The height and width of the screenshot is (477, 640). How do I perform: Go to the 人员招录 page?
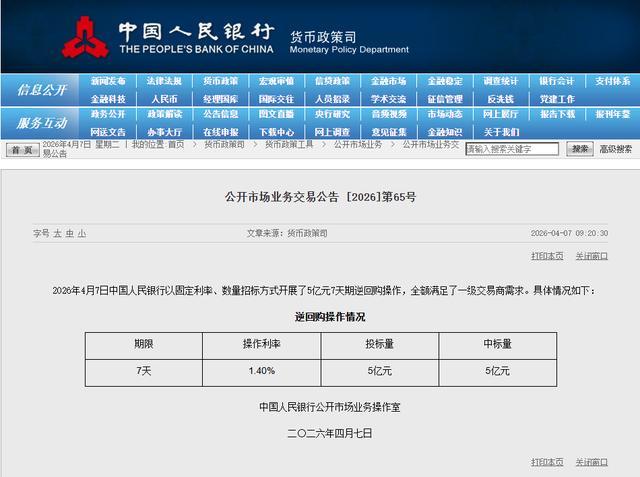click(332, 99)
